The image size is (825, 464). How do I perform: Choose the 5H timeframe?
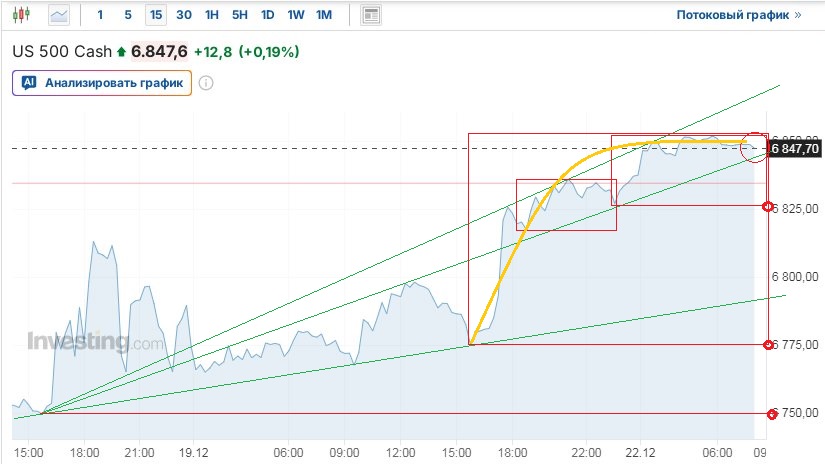(x=239, y=15)
